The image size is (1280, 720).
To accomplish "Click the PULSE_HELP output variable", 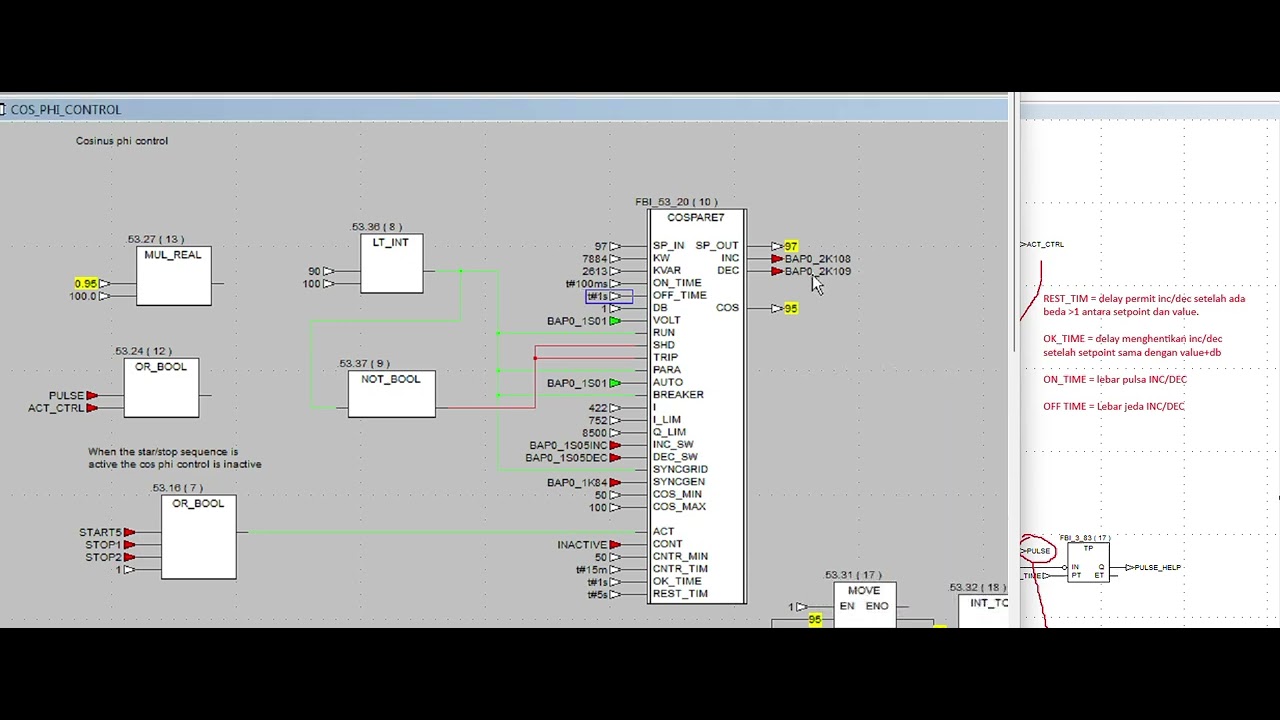I will (x=1158, y=568).
